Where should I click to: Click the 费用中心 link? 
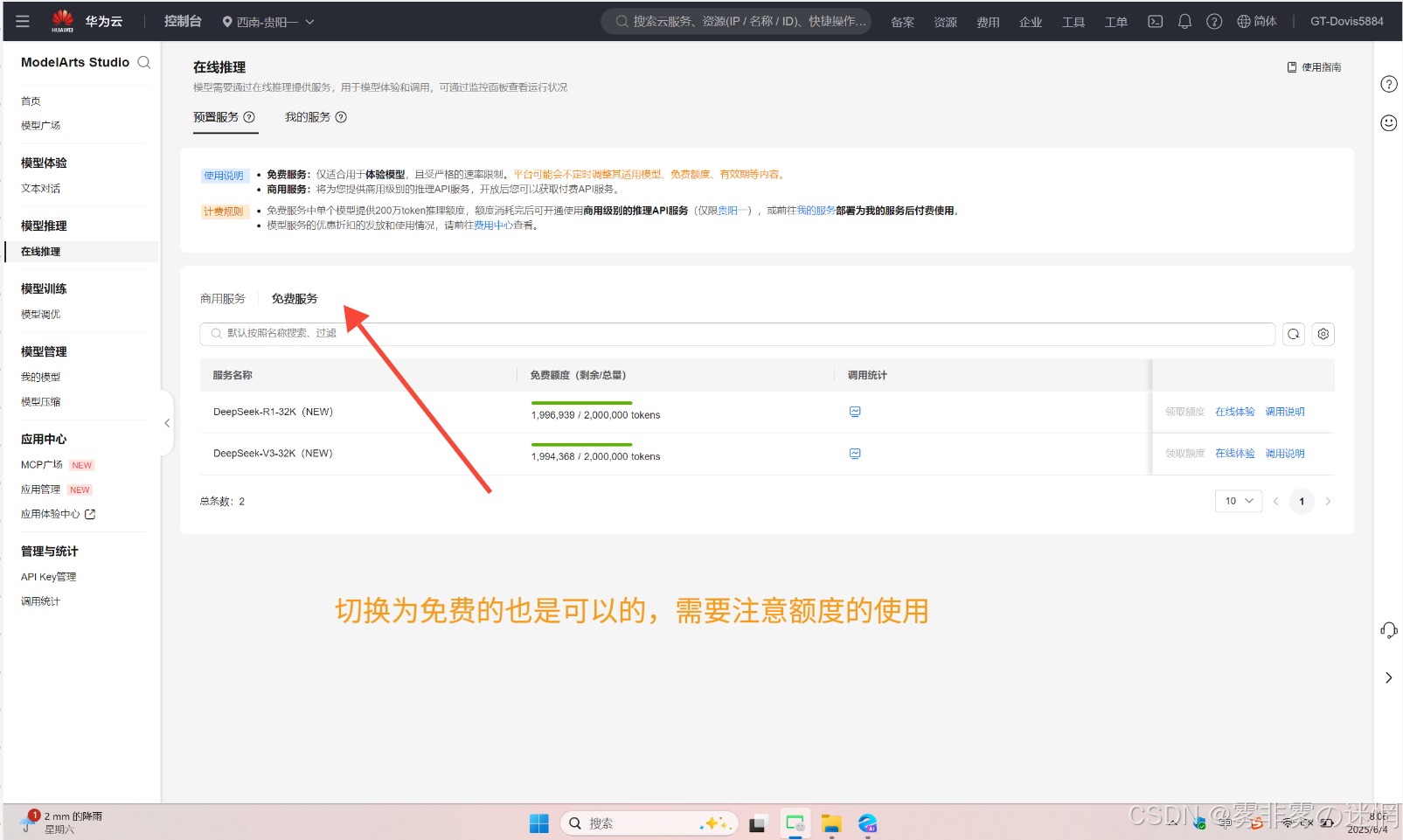tap(493, 226)
